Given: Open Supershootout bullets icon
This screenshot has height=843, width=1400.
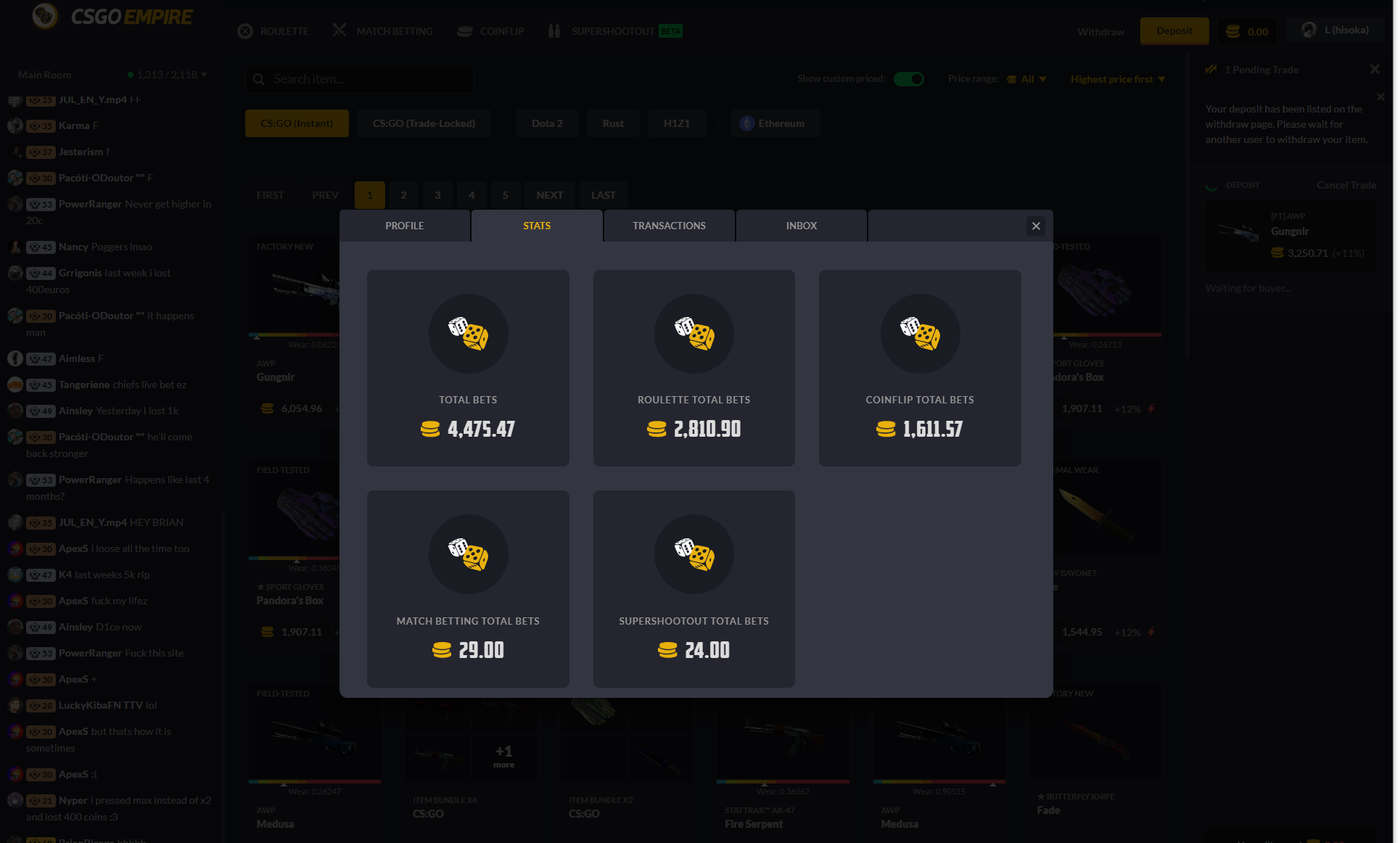Looking at the screenshot, I should point(554,31).
